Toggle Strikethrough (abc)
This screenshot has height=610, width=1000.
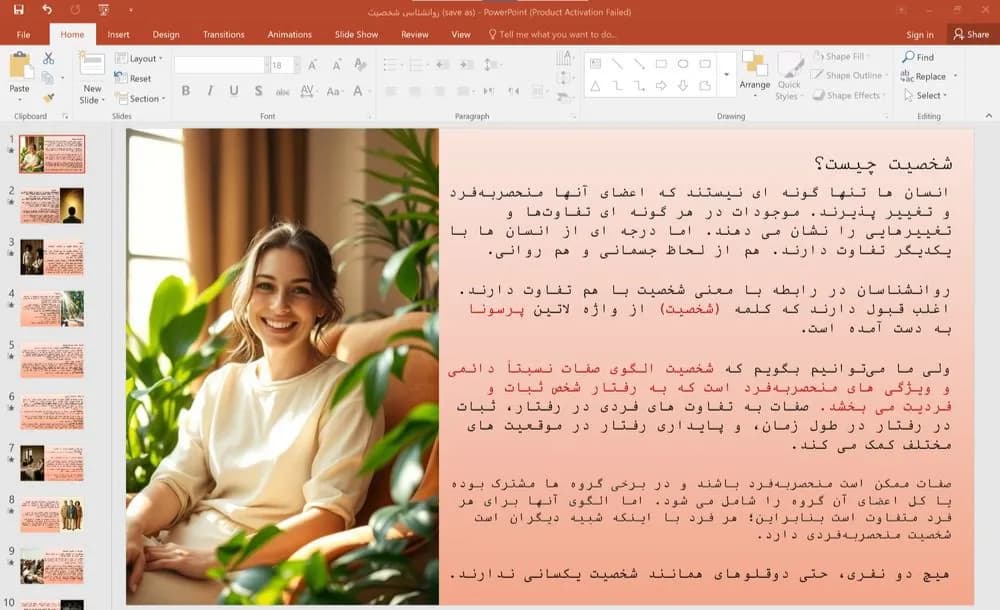pos(283,91)
